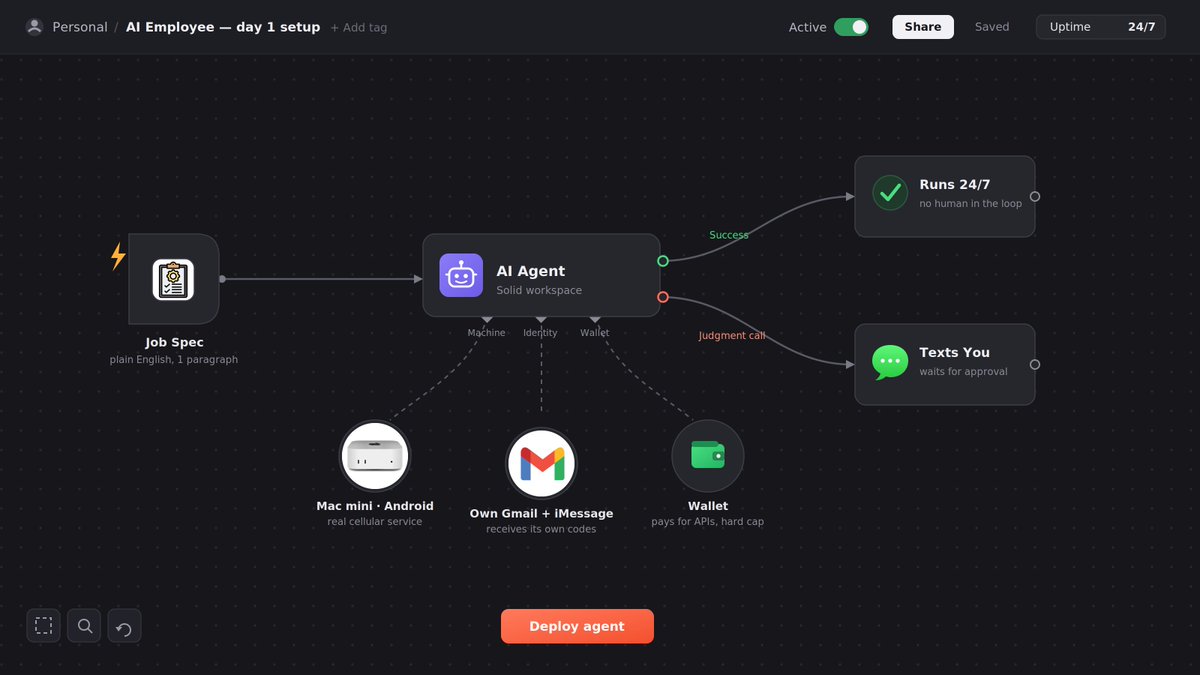The width and height of the screenshot is (1200, 675).
Task: Click the Uptime 24/7 indicator
Action: coord(1101,27)
